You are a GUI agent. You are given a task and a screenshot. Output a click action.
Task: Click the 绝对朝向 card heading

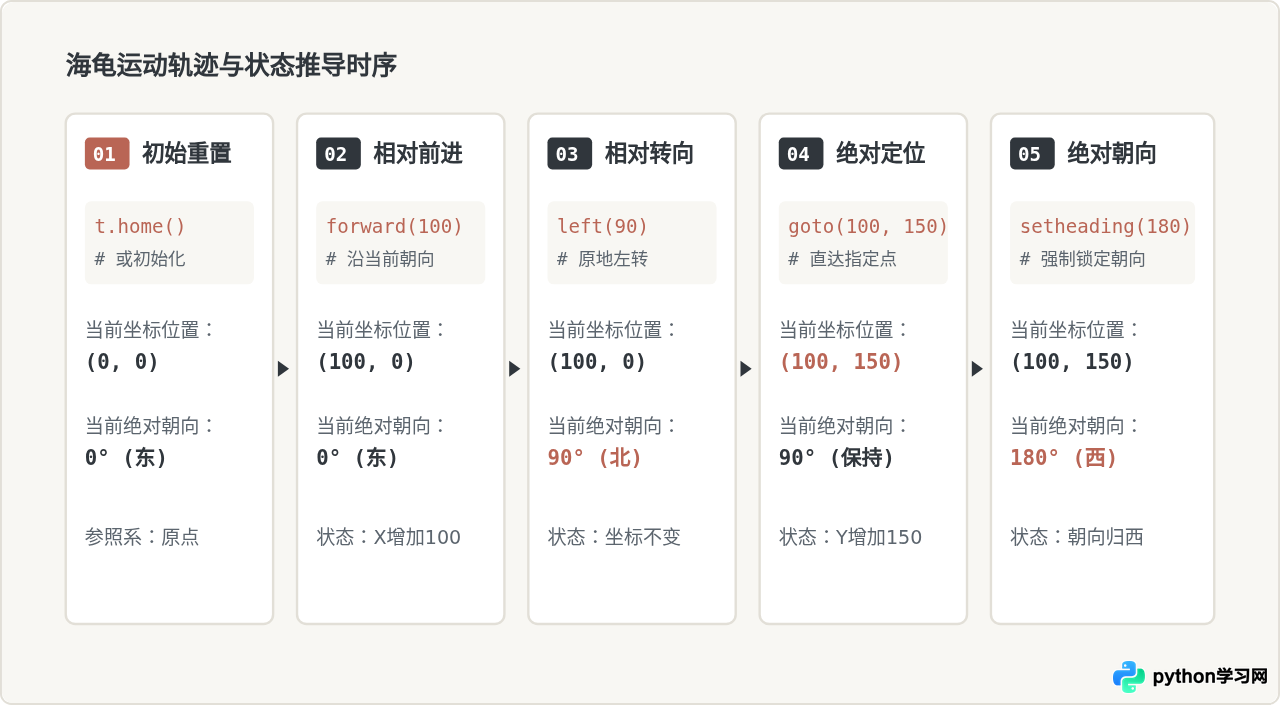[x=1112, y=153]
